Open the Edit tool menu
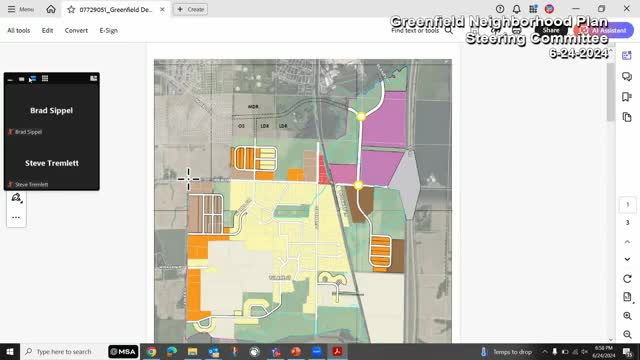The image size is (640, 360). (47, 30)
